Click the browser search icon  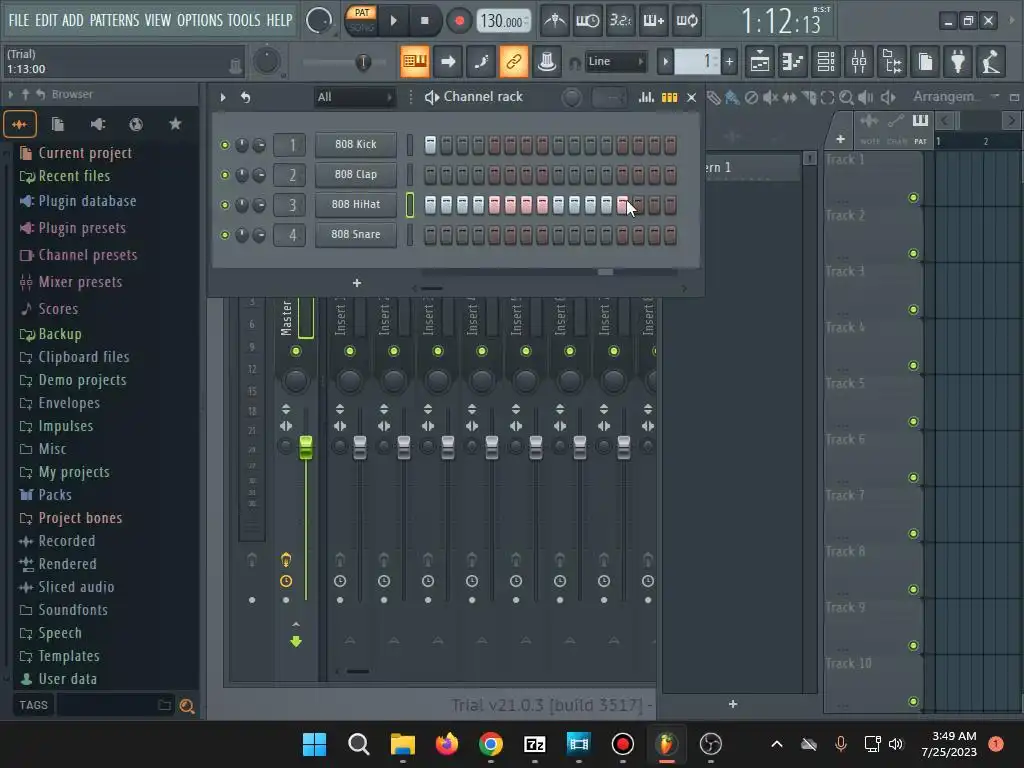187,706
